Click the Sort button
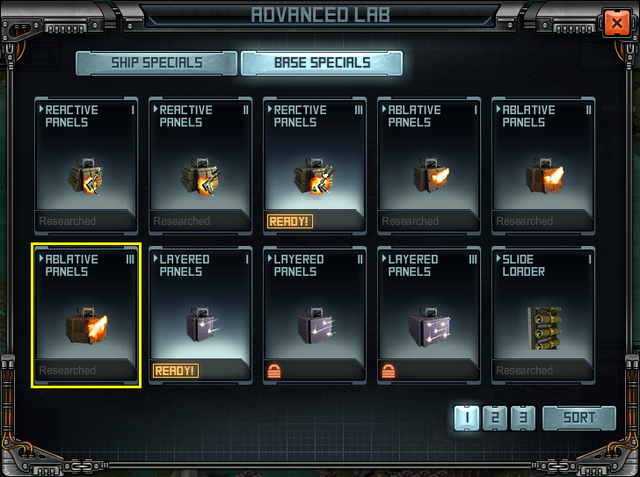The height and width of the screenshot is (477, 640). 579,418
